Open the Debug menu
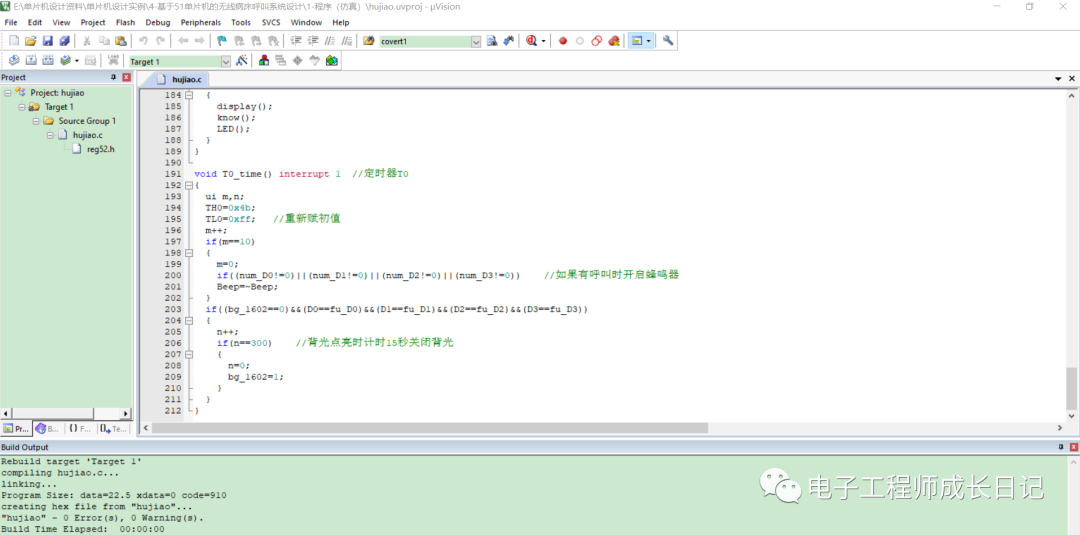This screenshot has width=1080, height=535. point(158,23)
